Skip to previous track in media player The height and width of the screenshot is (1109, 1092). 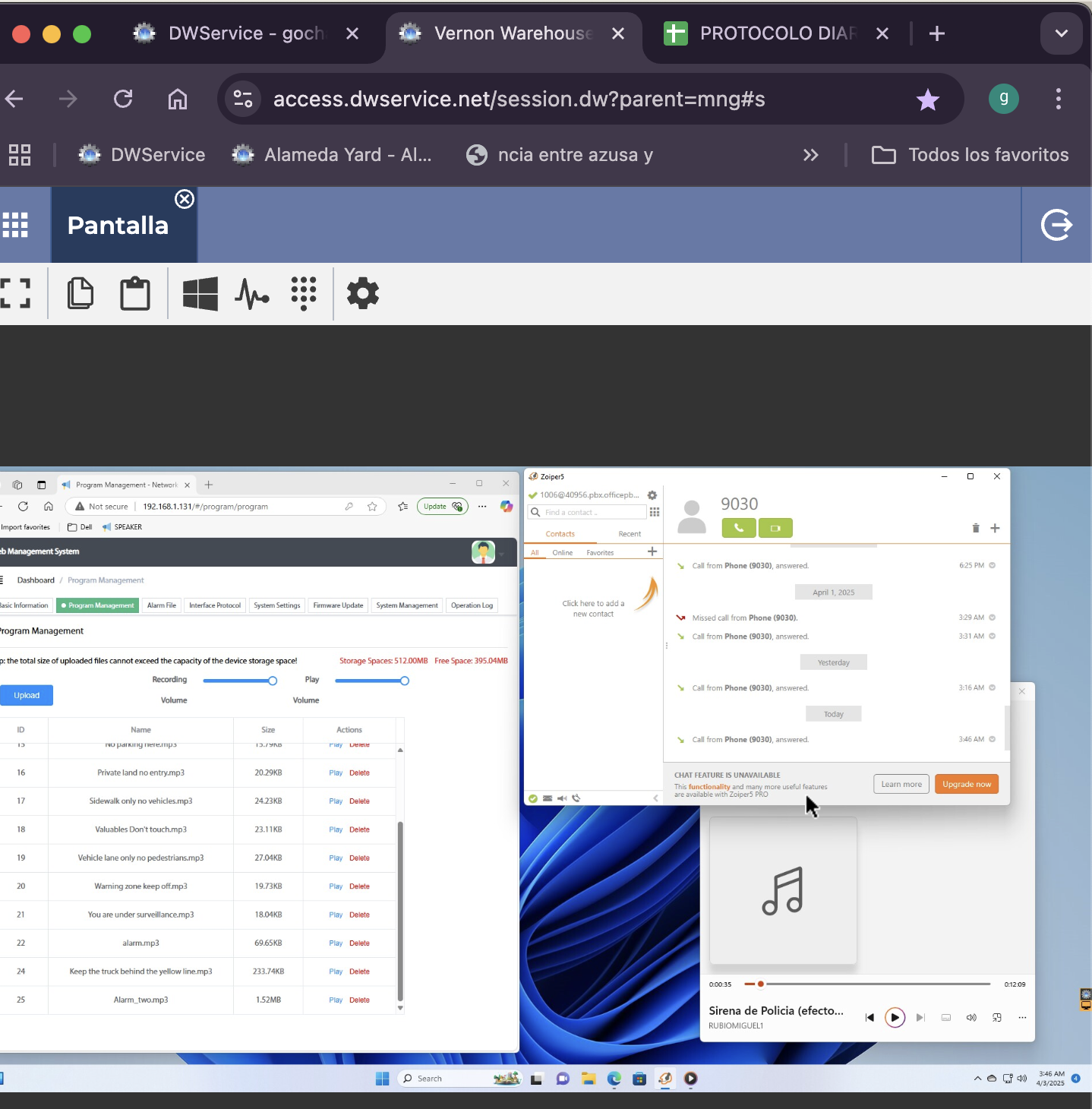click(x=869, y=1017)
